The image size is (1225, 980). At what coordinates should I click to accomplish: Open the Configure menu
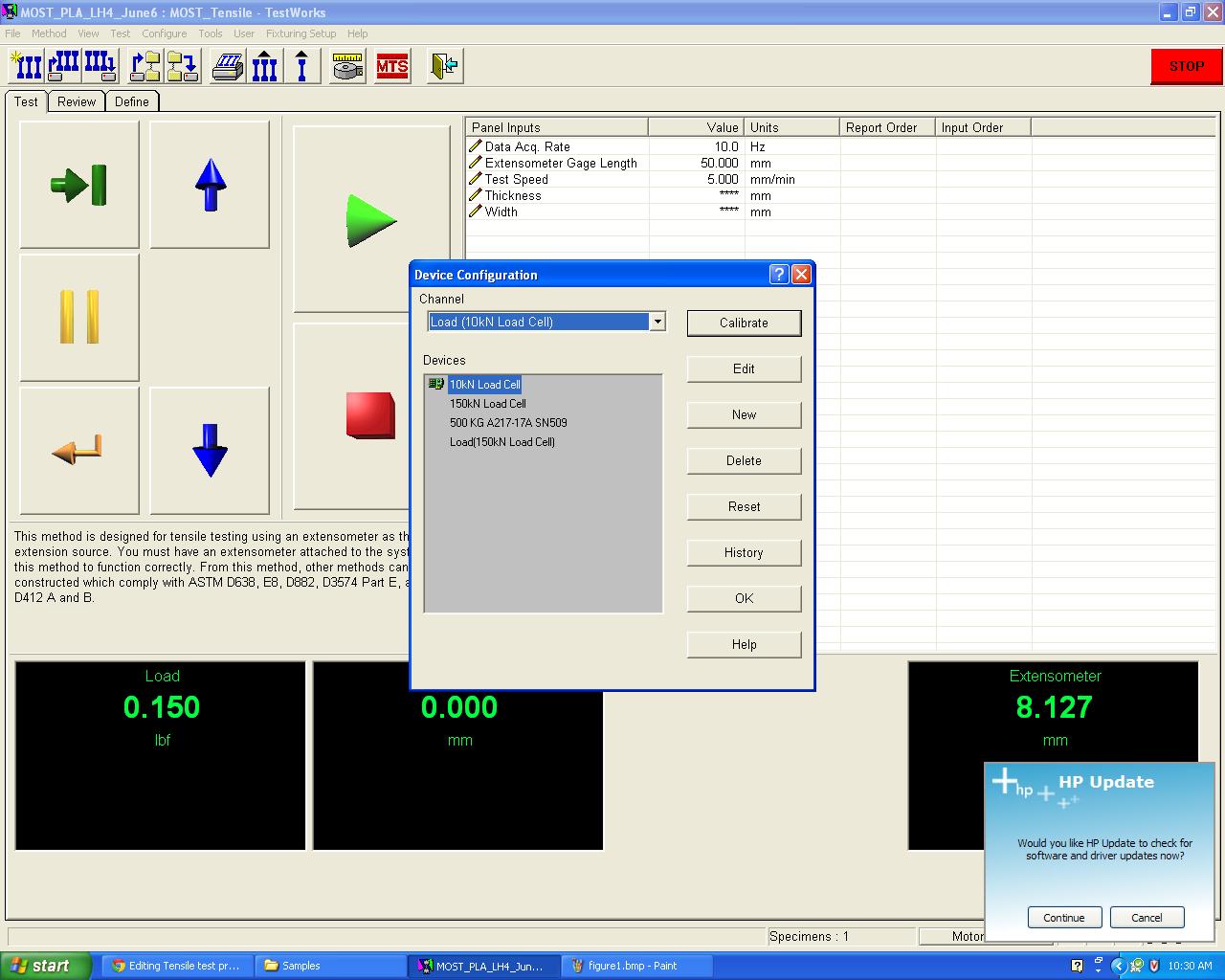click(x=164, y=33)
